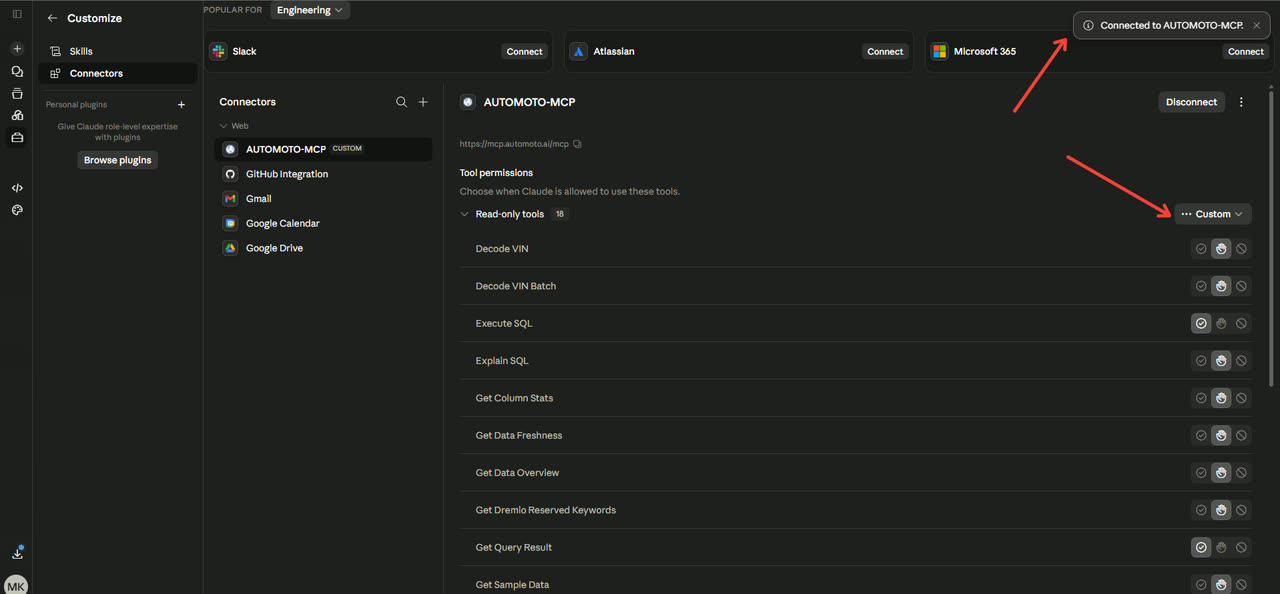Add a personal plugin with the plus icon
This screenshot has height=594, width=1280.
[x=181, y=105]
